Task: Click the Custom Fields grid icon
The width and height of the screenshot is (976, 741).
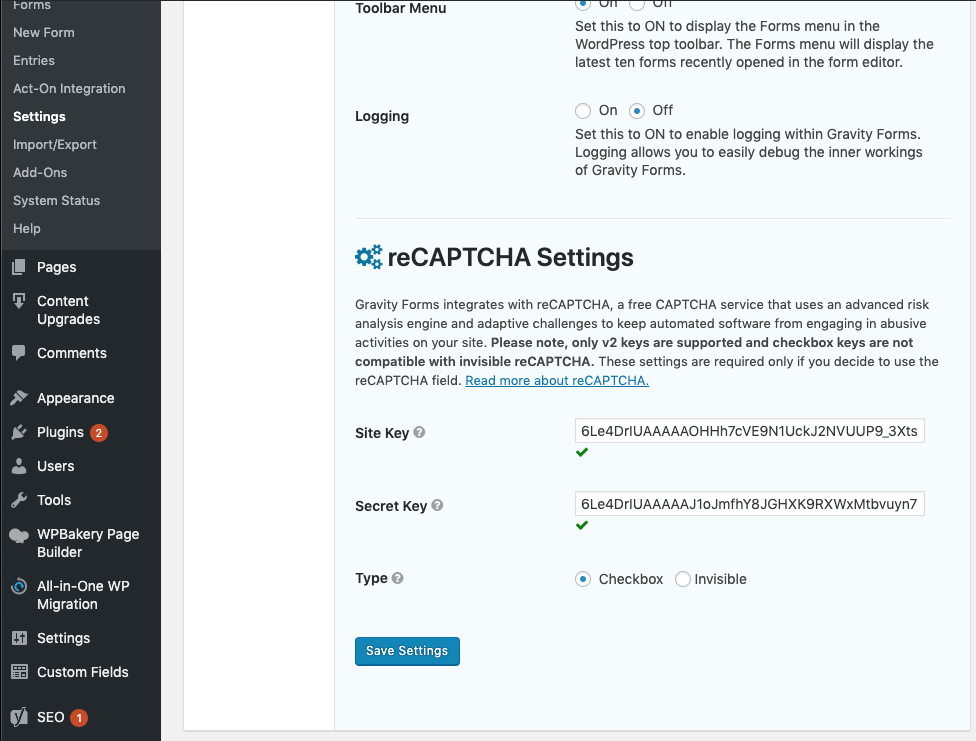Action: (x=19, y=672)
